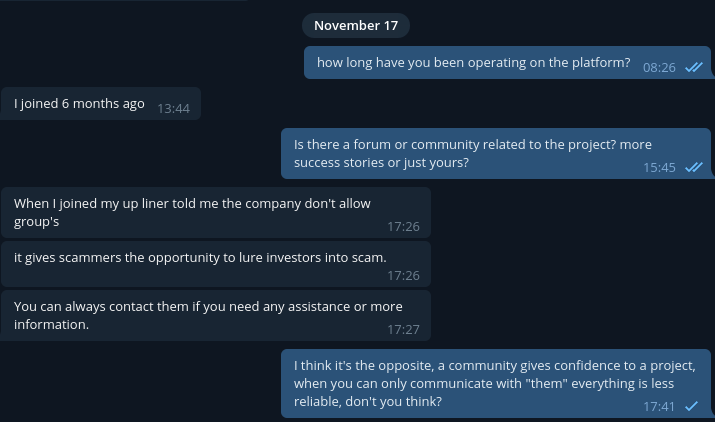The width and height of the screenshot is (715, 422).
Task: Click the 13:44 timestamp
Action: click(173, 108)
